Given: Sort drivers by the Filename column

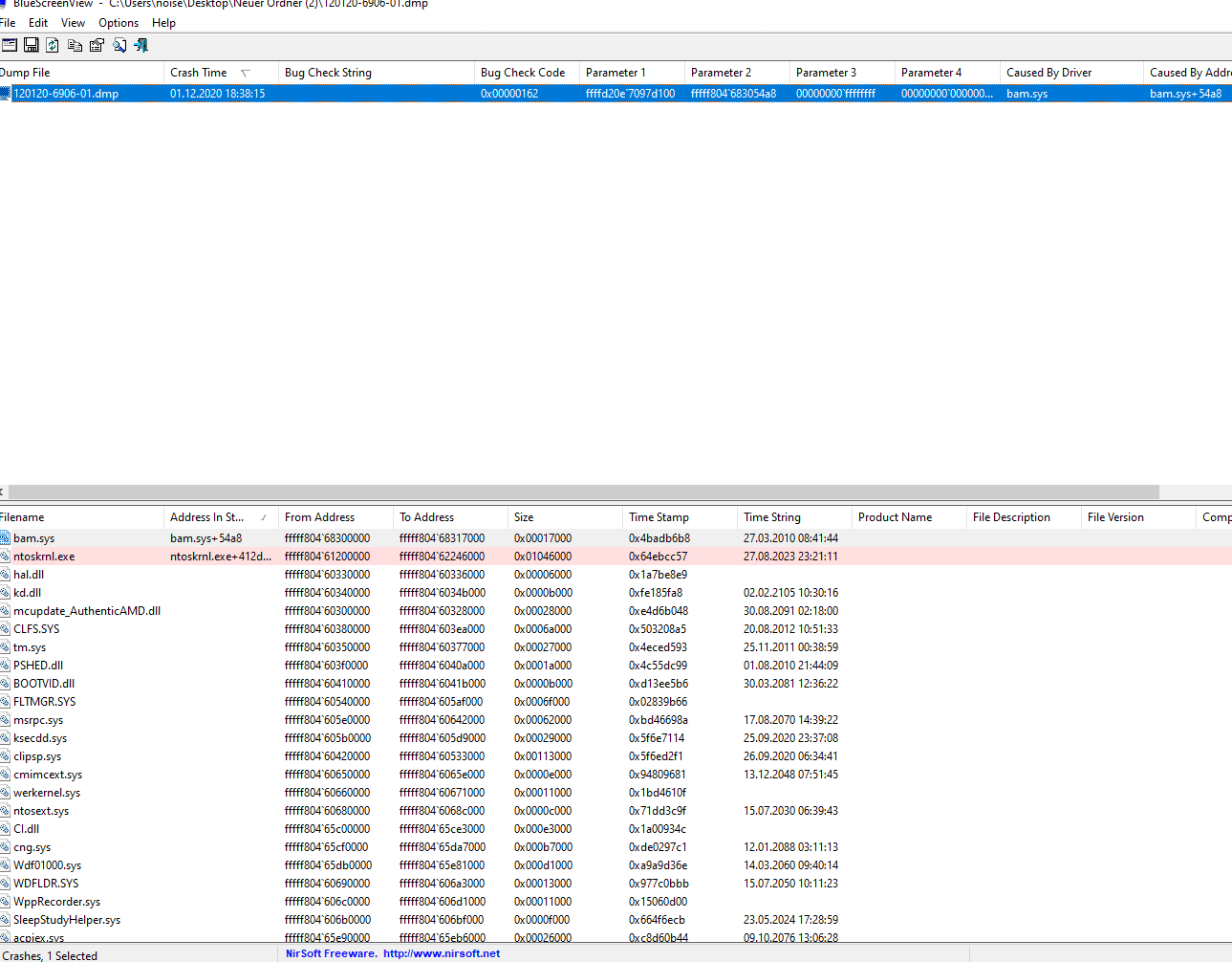Looking at the screenshot, I should pos(81,517).
